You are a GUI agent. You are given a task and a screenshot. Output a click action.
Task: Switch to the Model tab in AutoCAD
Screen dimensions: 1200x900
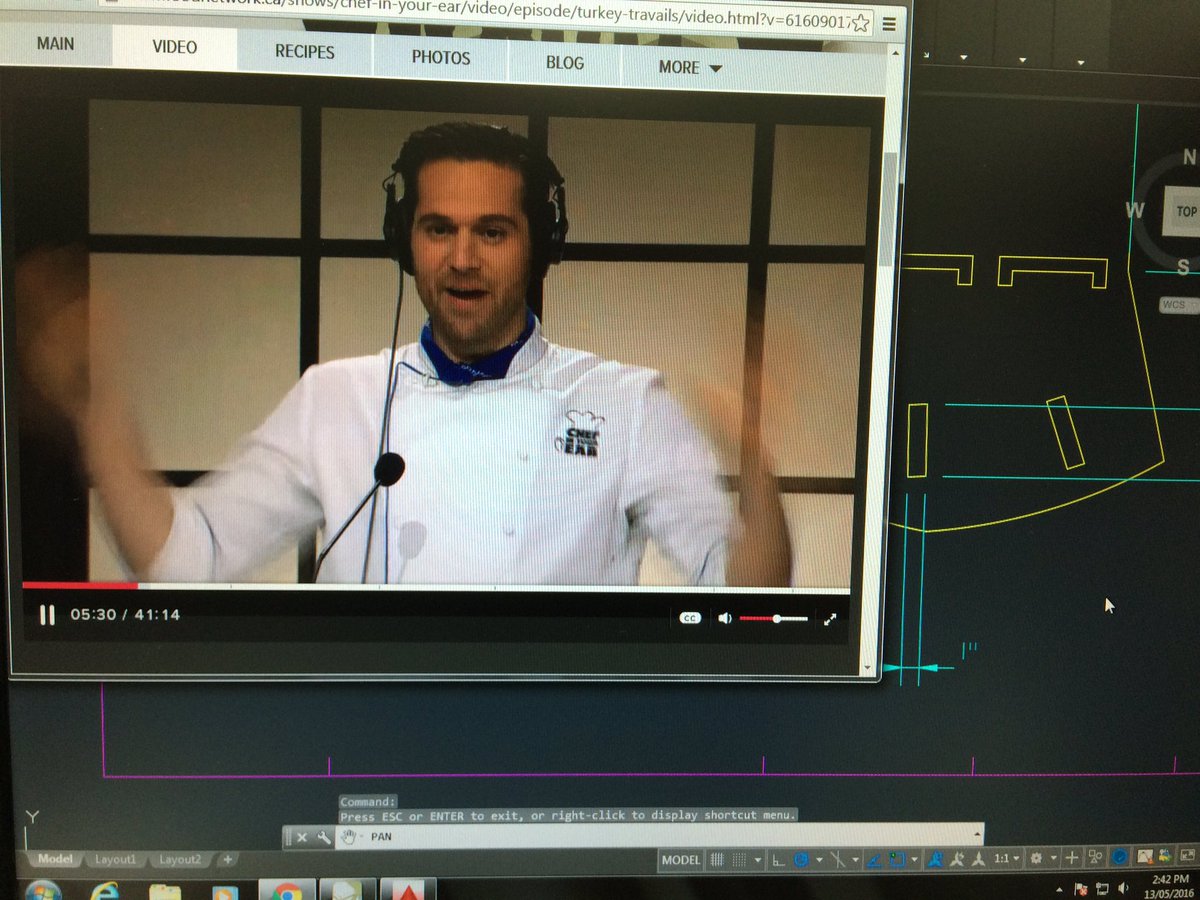(x=55, y=859)
